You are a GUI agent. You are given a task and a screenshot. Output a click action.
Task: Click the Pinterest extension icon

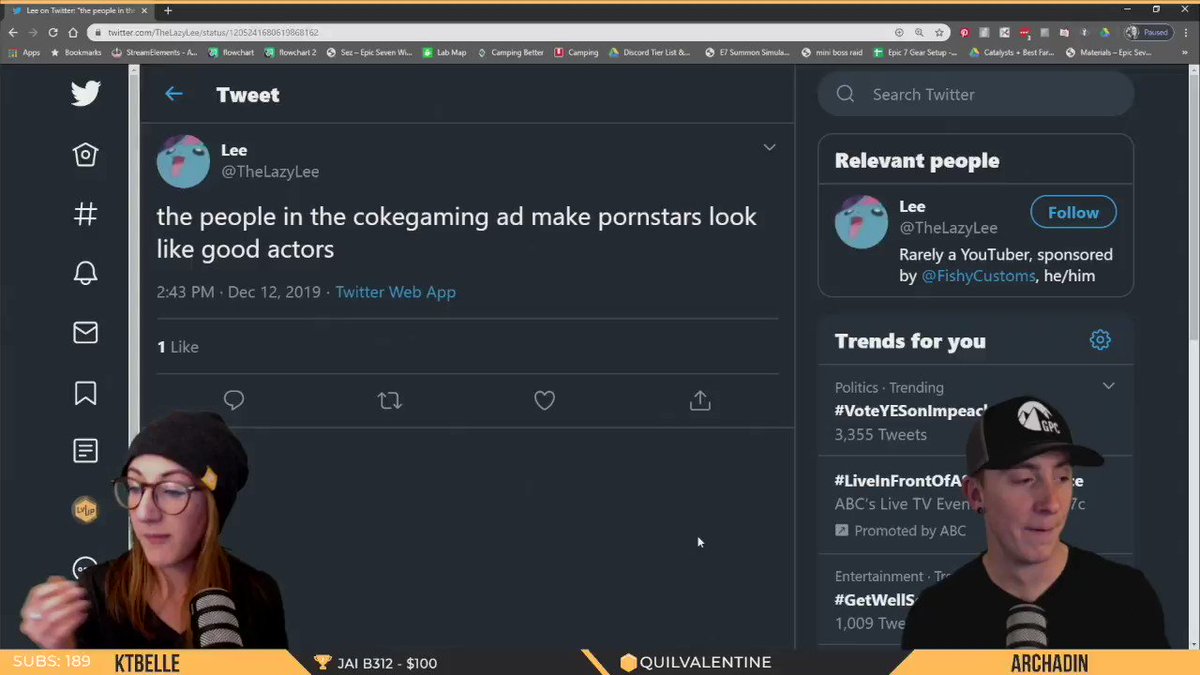(x=965, y=33)
